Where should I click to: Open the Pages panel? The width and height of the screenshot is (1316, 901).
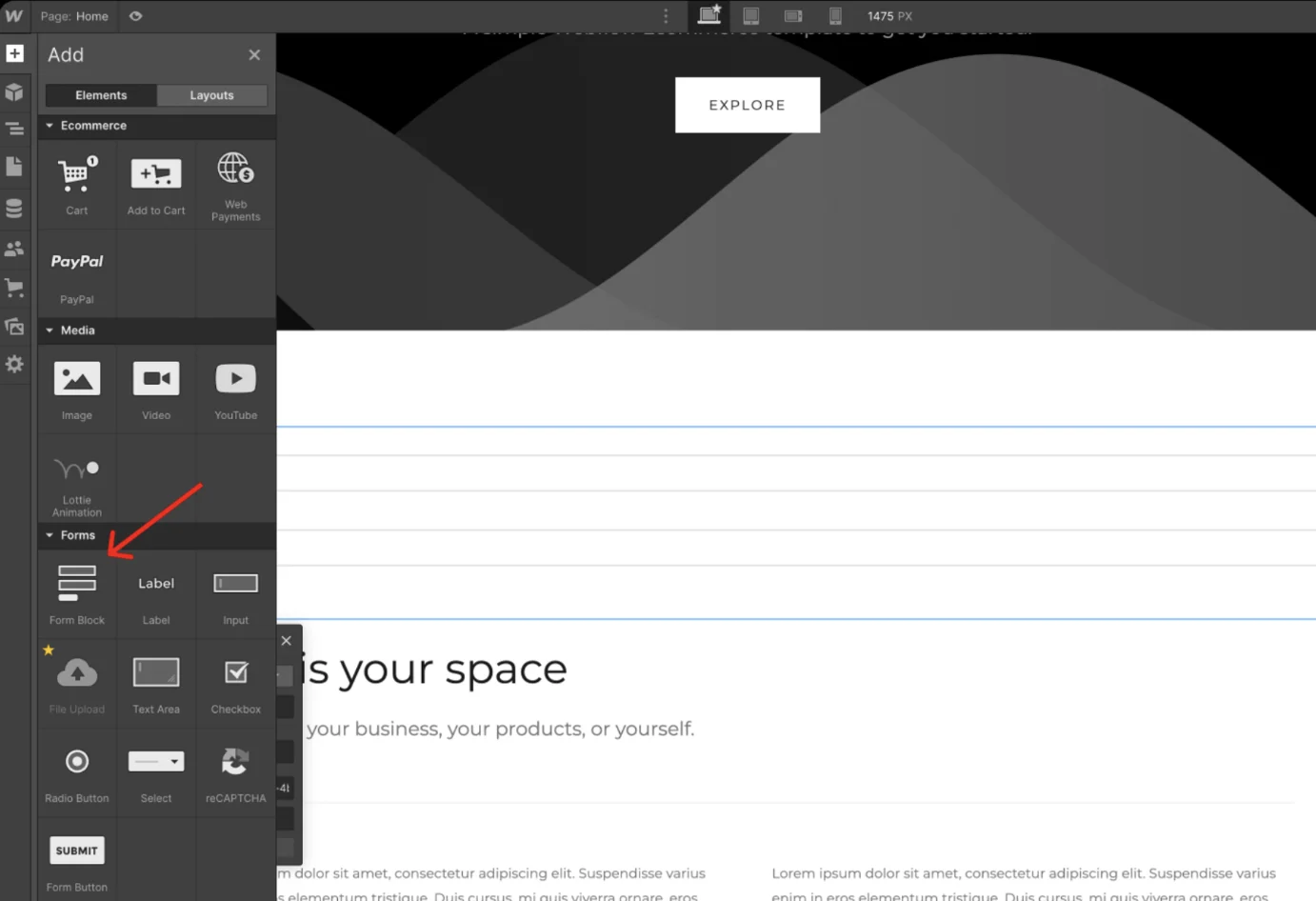click(x=15, y=166)
